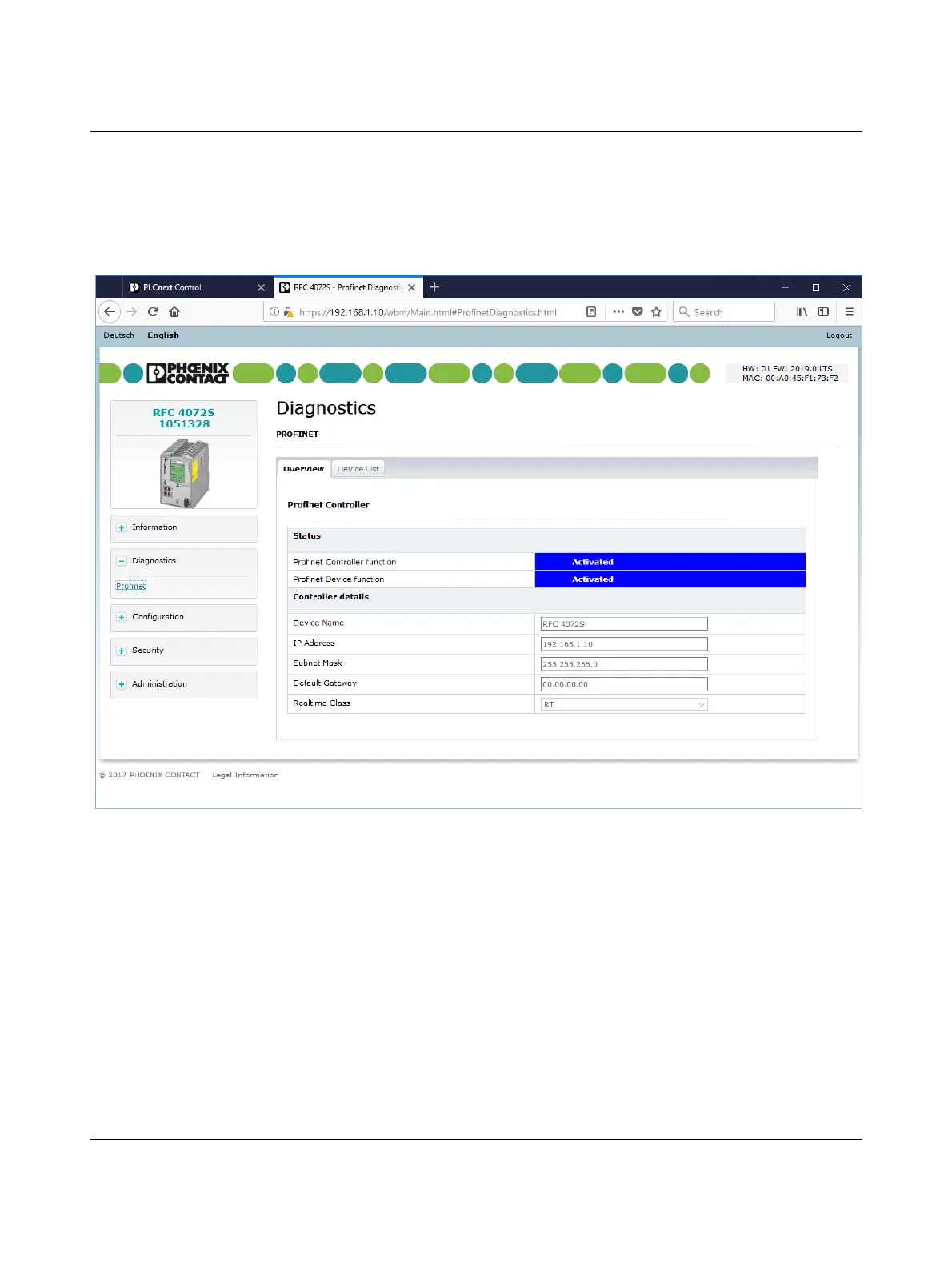Image resolution: width=952 pixels, height=1266 pixels.
Task: Click the PROFINET subheading text
Action: (298, 434)
